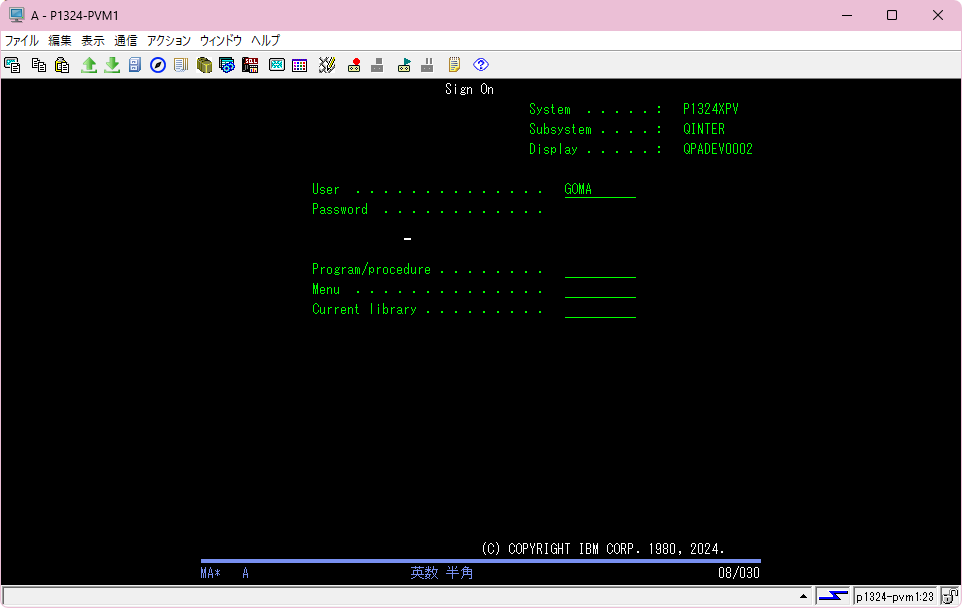The image size is (962, 608).
Task: Click the green upload (send data) icon
Action: [x=89, y=64]
